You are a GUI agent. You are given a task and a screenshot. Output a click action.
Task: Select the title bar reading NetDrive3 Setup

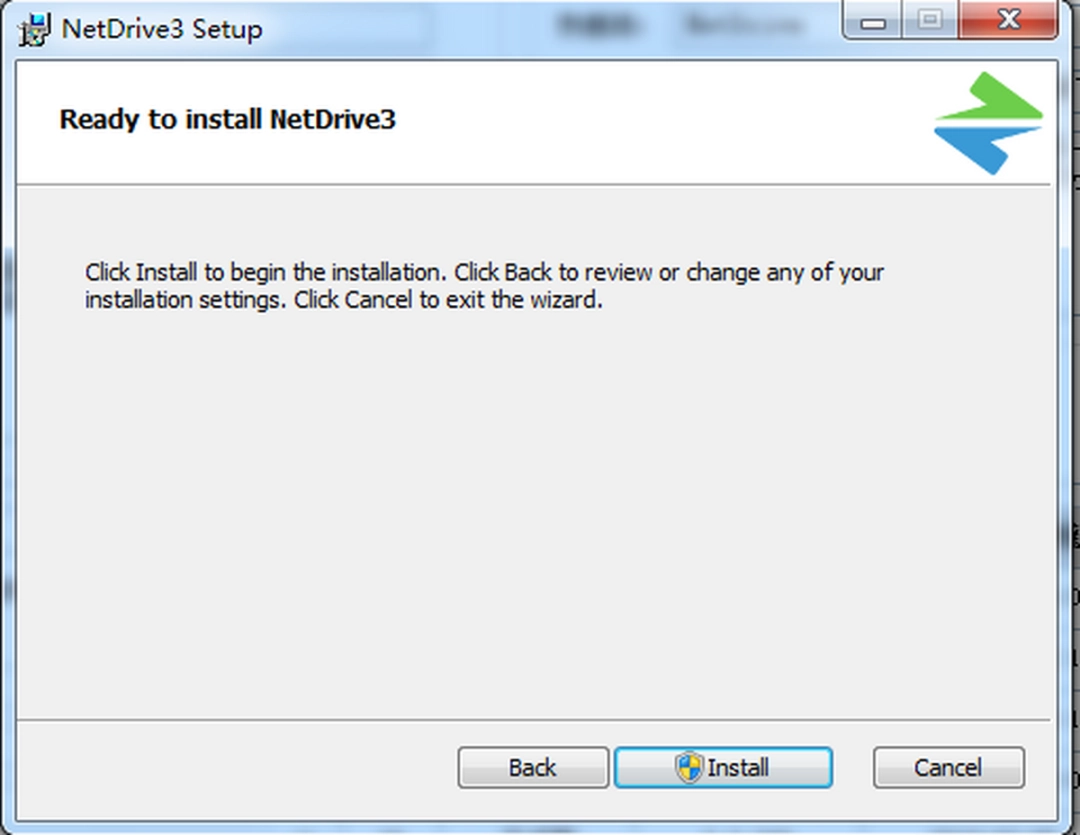pyautogui.click(x=160, y=30)
